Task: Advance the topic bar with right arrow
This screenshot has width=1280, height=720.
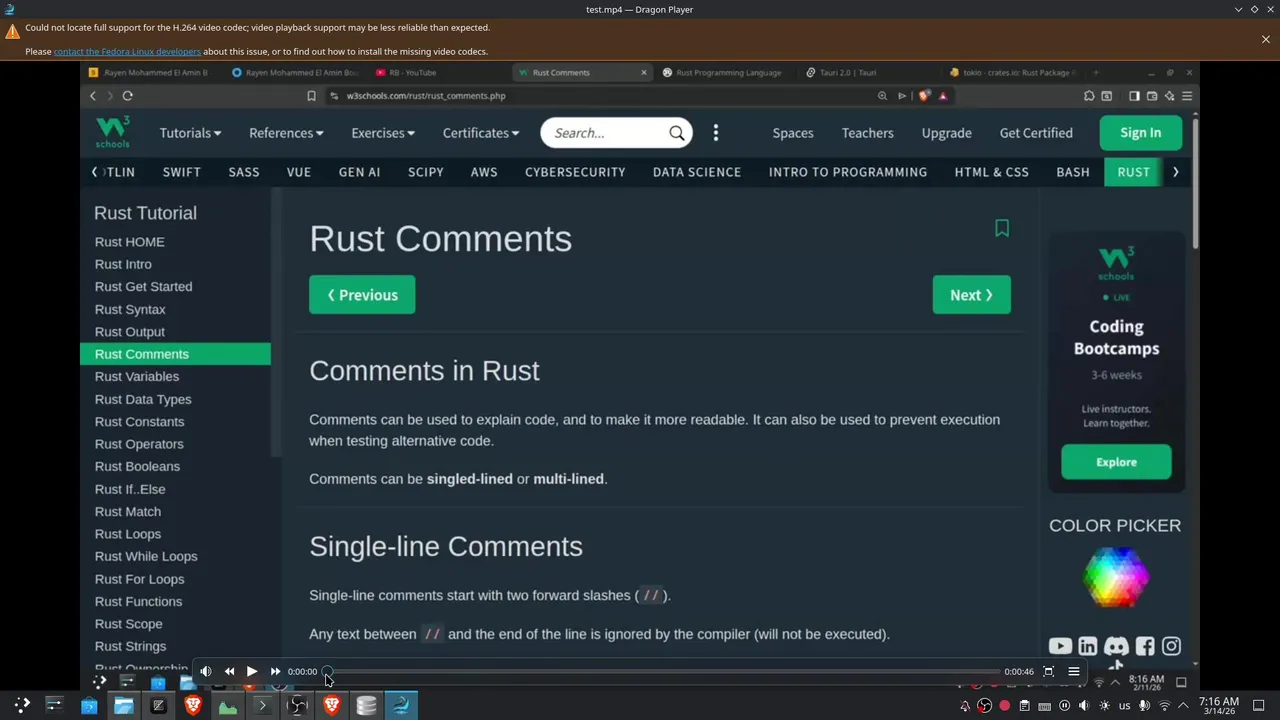Action: (x=1176, y=172)
